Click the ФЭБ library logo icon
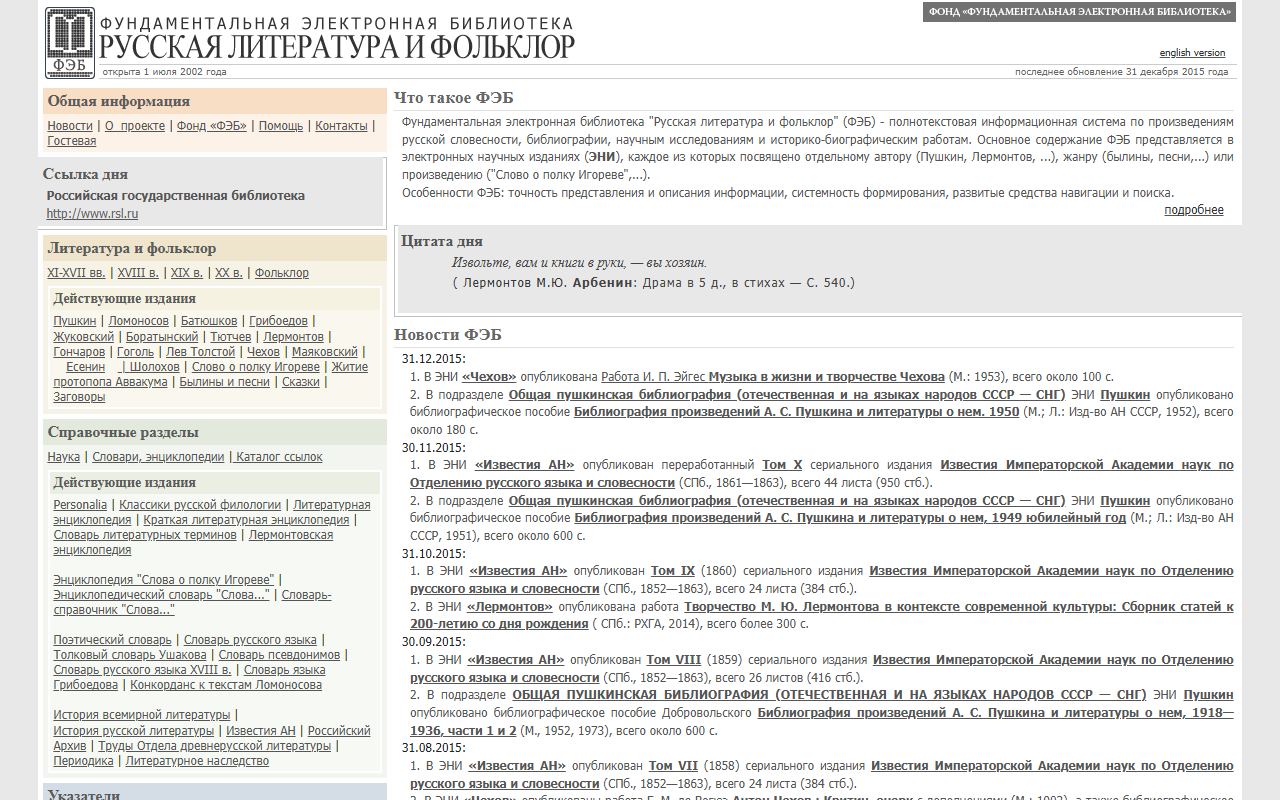The image size is (1280, 800). tap(70, 42)
